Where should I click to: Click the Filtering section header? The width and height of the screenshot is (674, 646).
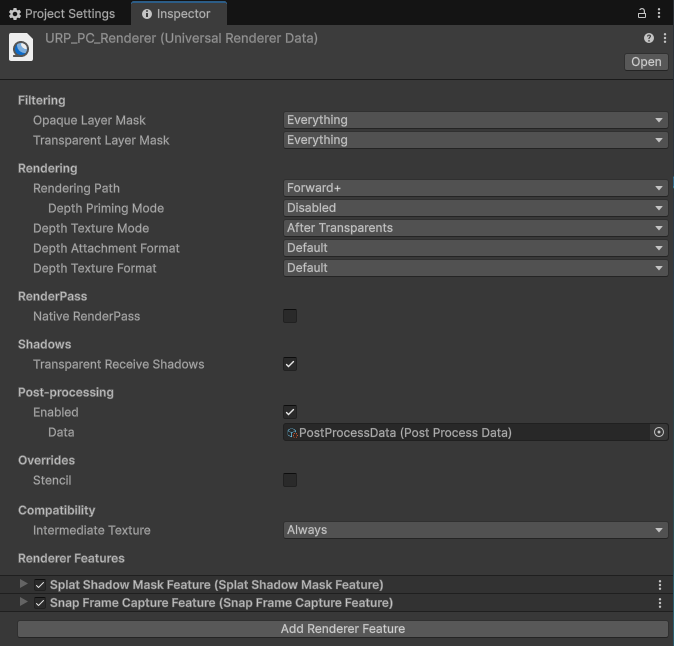[x=42, y=101]
